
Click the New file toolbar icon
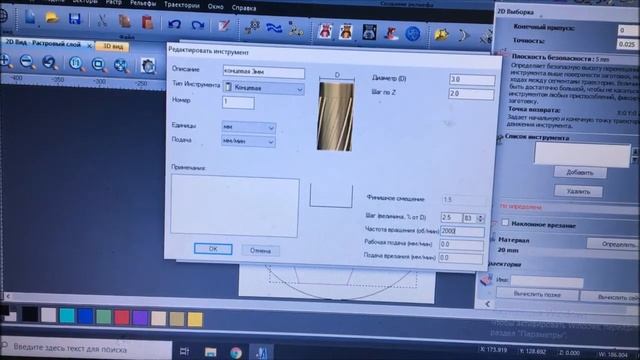(30, 18)
